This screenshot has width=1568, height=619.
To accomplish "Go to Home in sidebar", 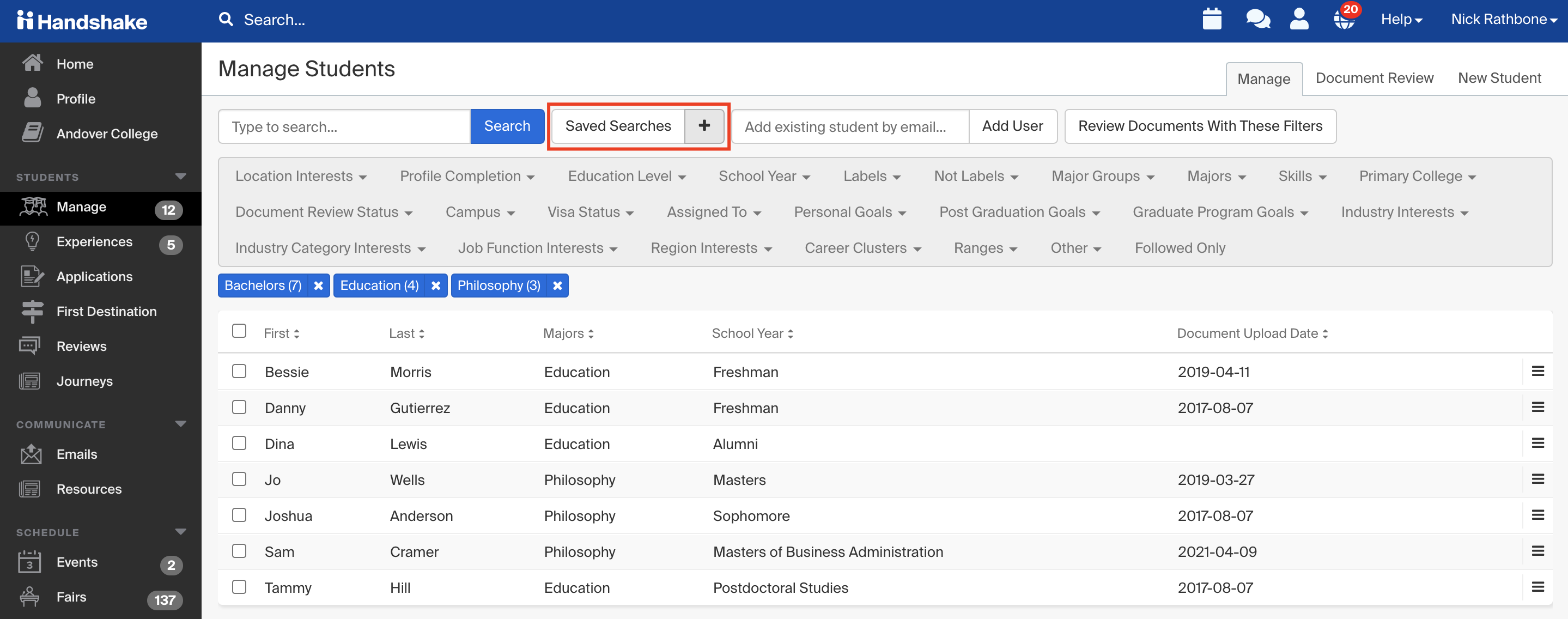I will coord(100,64).
